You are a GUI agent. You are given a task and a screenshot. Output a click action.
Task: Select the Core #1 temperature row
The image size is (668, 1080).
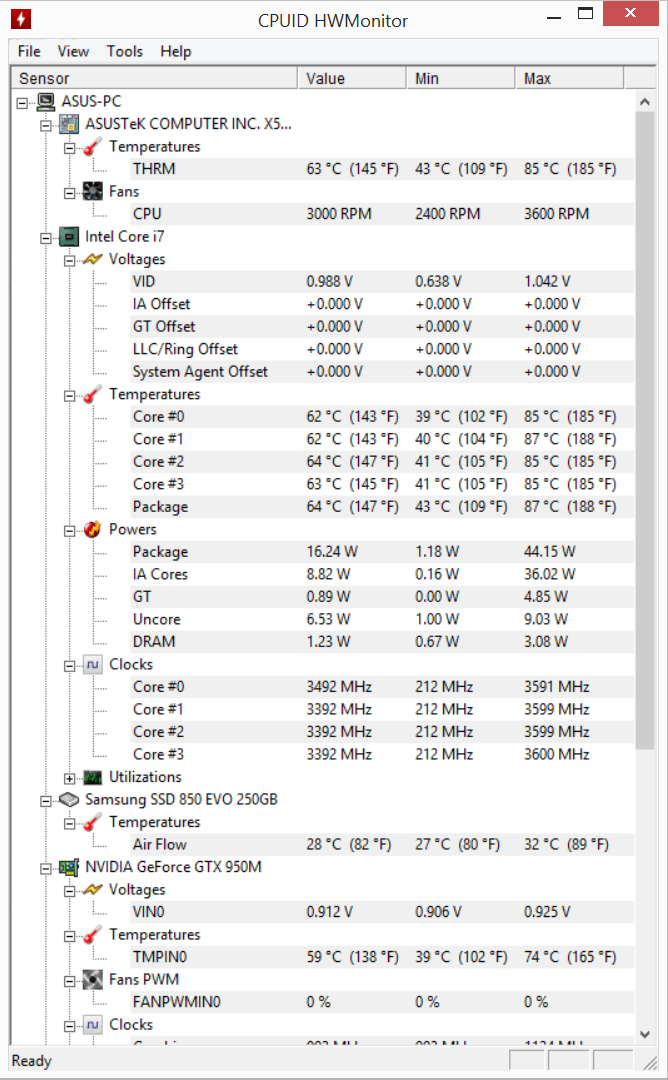point(381,439)
